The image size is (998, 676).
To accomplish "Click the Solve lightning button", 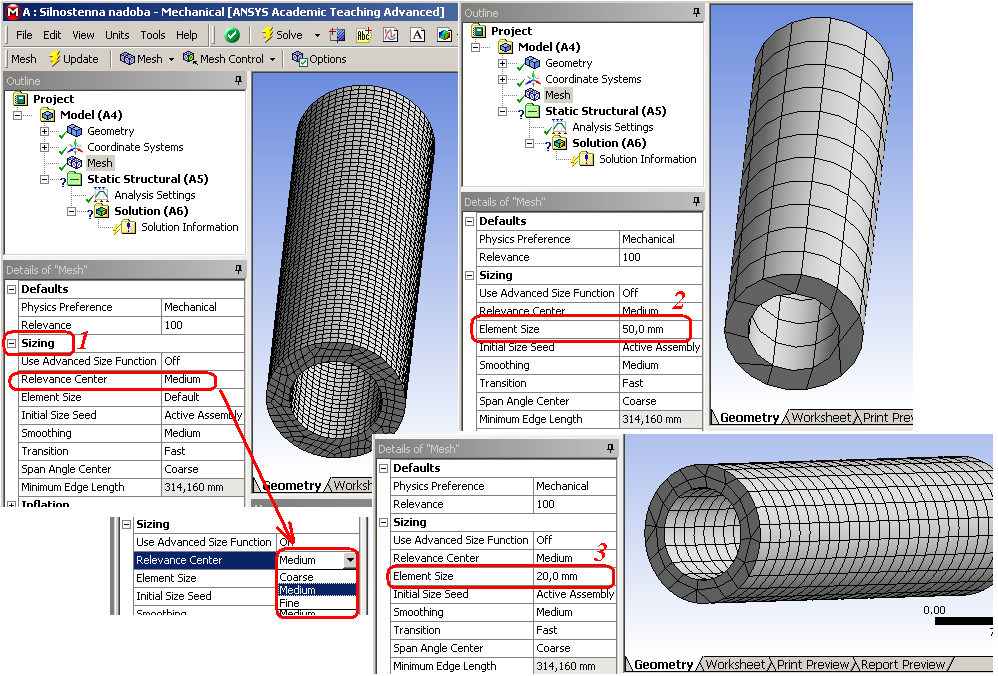I will pos(282,35).
